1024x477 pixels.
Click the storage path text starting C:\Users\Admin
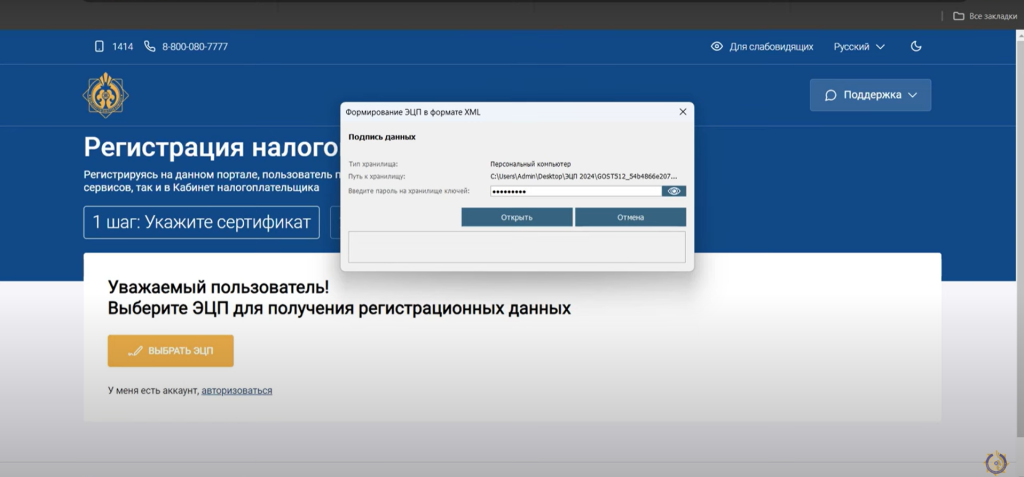pyautogui.click(x=583, y=176)
